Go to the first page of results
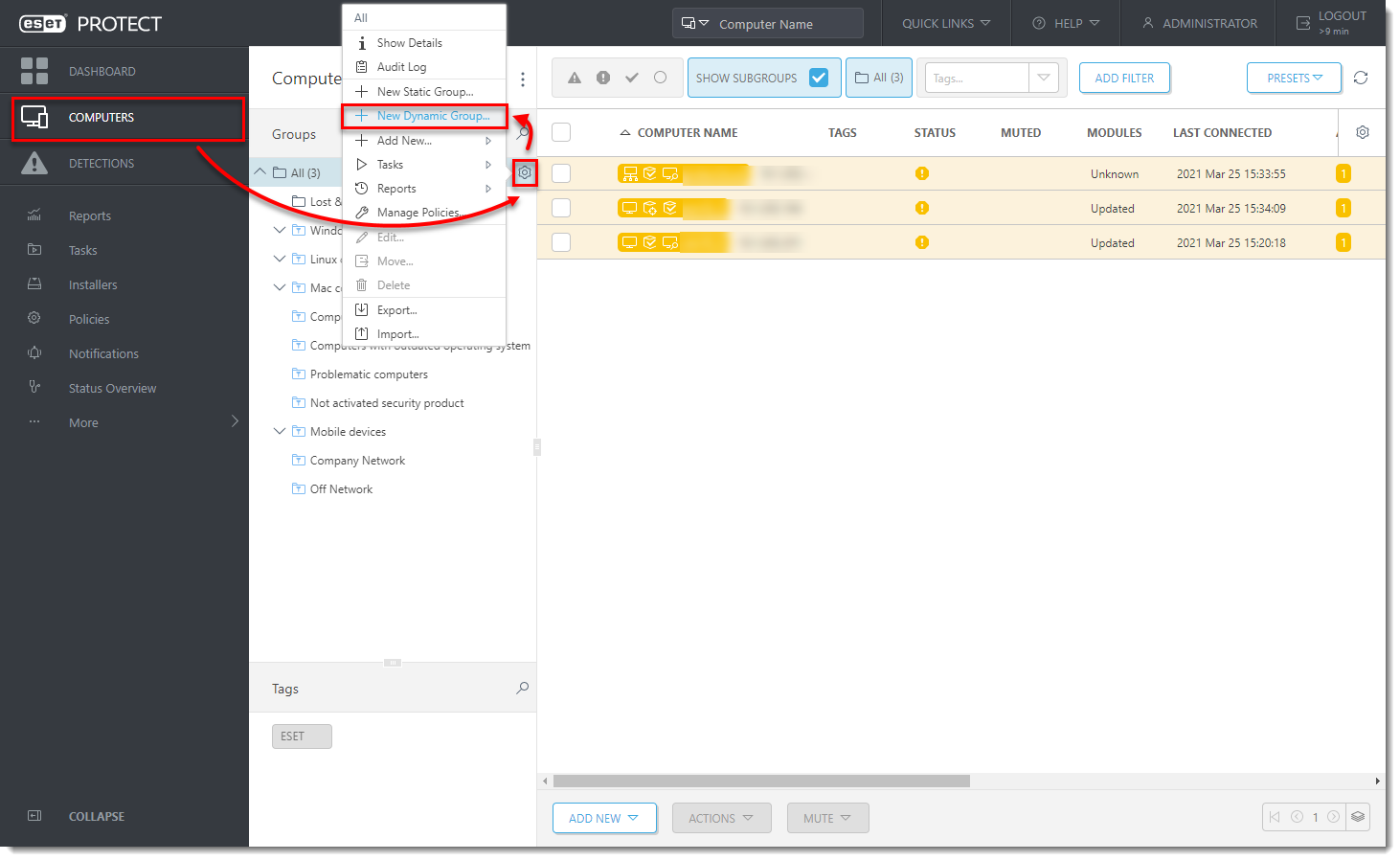This screenshot has height=861, width=1400. point(1275,817)
